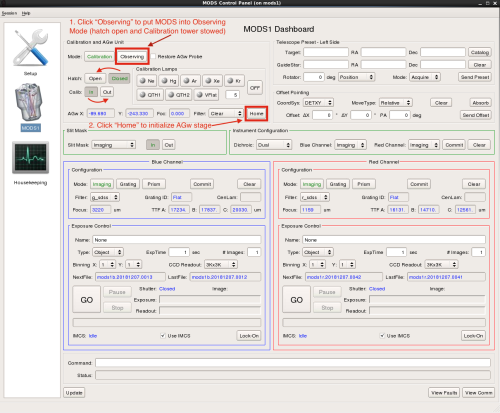The image size is (500, 413).
Task: Open Blue Channel Binning X stepper
Action: point(107,264)
